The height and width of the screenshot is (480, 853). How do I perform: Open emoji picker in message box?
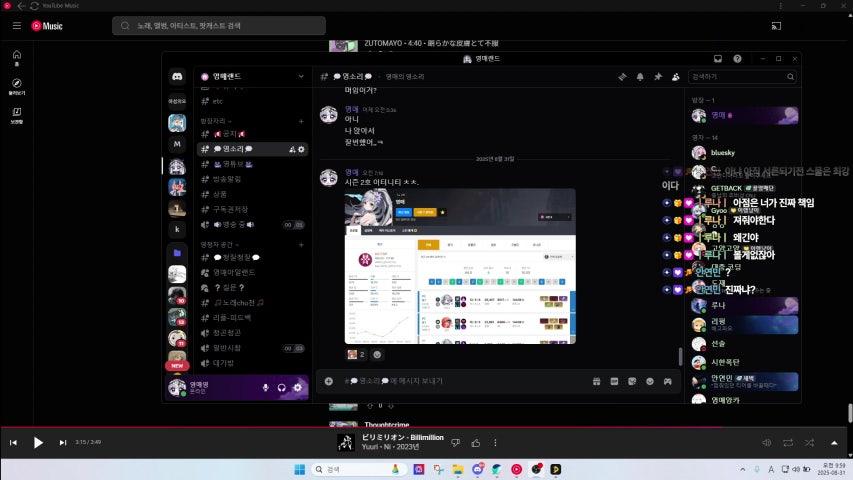click(x=650, y=381)
